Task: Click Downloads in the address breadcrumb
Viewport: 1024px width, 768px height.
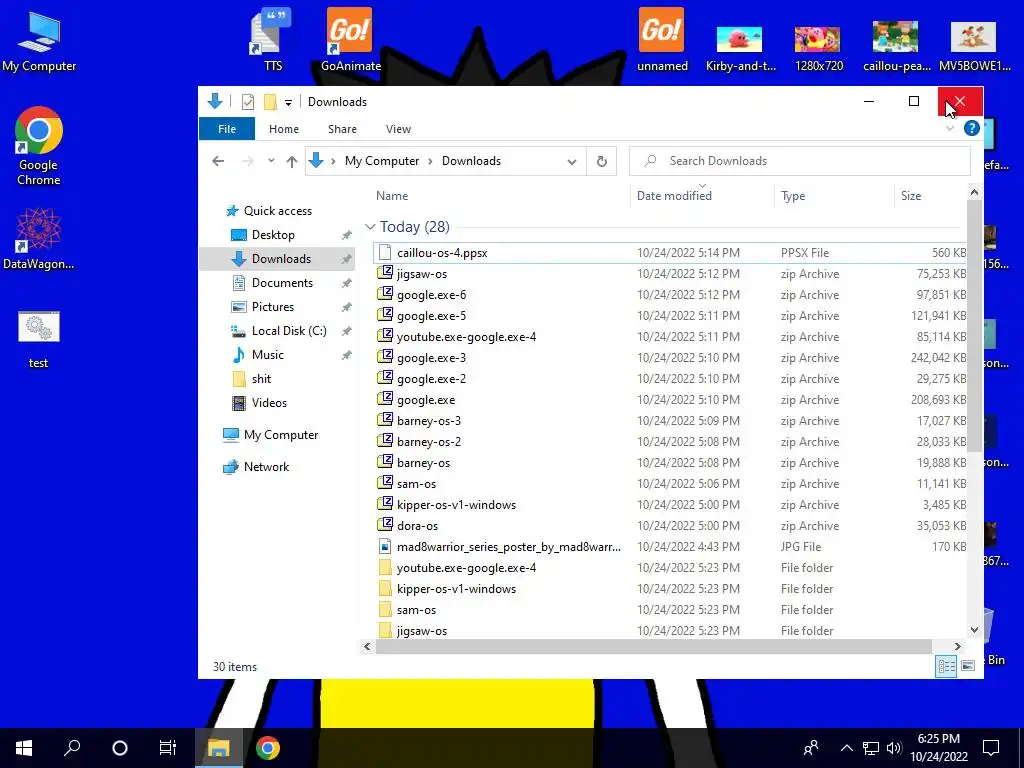Action: click(471, 161)
